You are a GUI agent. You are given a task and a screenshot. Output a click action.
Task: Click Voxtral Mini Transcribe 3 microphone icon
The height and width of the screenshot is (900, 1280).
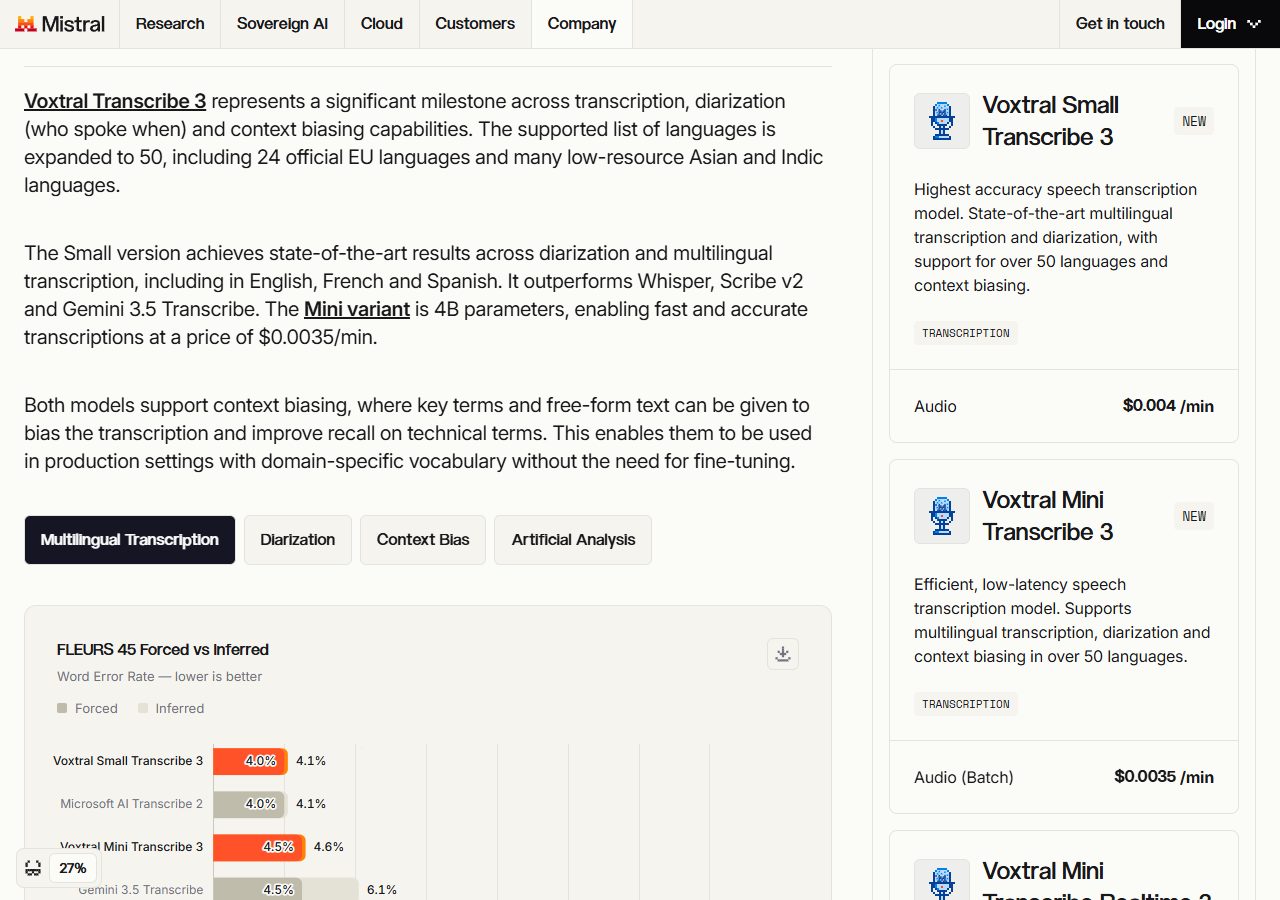click(x=942, y=516)
